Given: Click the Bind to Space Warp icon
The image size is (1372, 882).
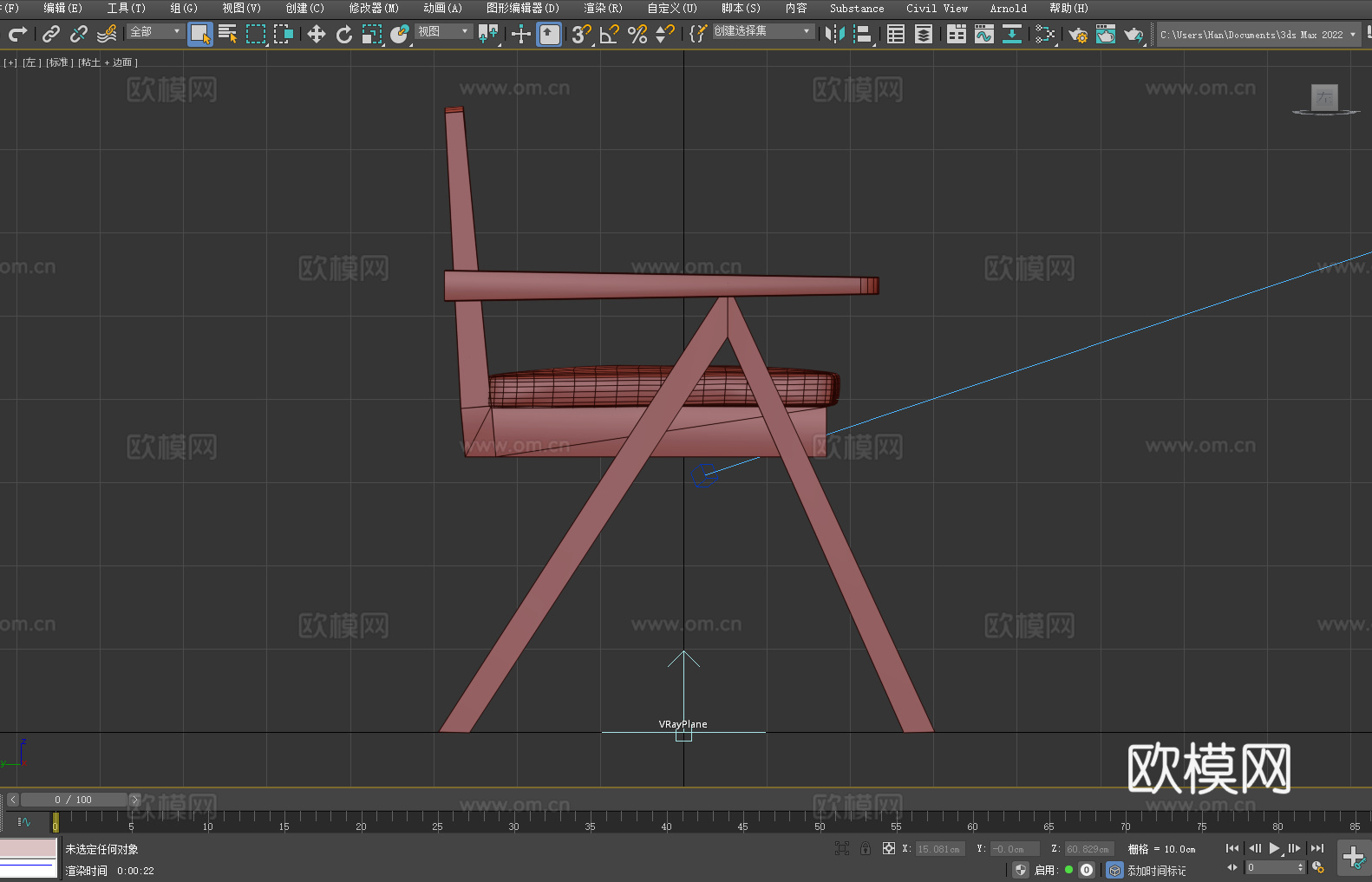Looking at the screenshot, I should tap(107, 34).
